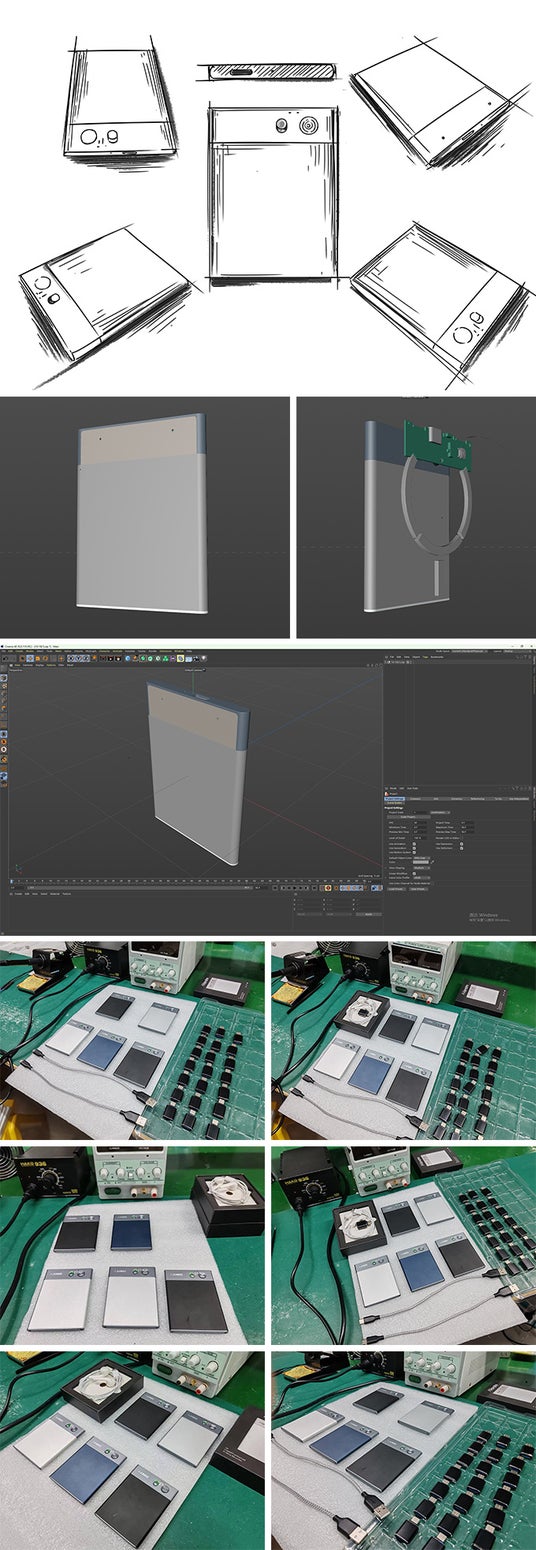Open the View Clipping dropdown
This screenshot has height=1550, width=536.
(422, 867)
